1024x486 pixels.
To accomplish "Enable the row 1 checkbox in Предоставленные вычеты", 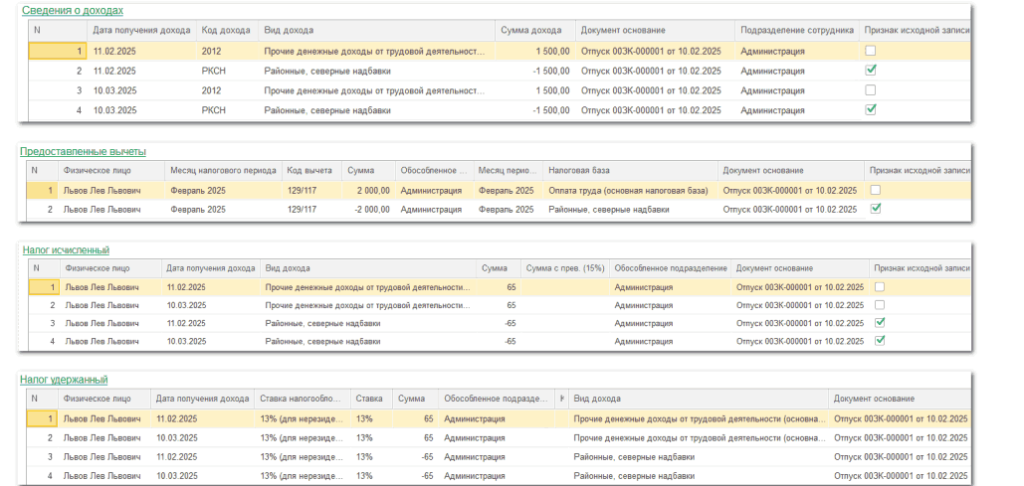I will pyautogui.click(x=876, y=190).
